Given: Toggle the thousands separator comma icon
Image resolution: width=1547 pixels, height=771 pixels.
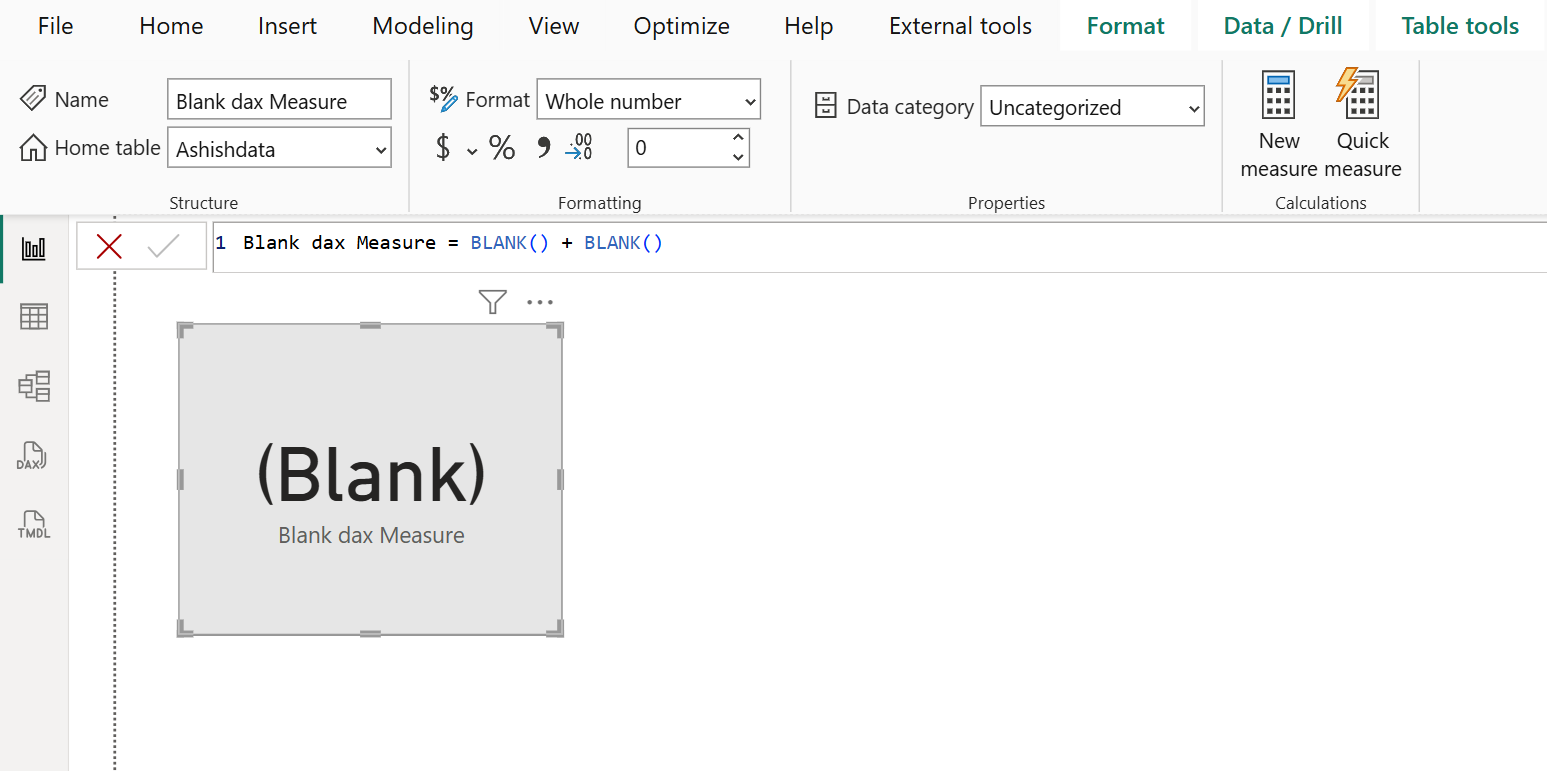Looking at the screenshot, I should coord(541,147).
